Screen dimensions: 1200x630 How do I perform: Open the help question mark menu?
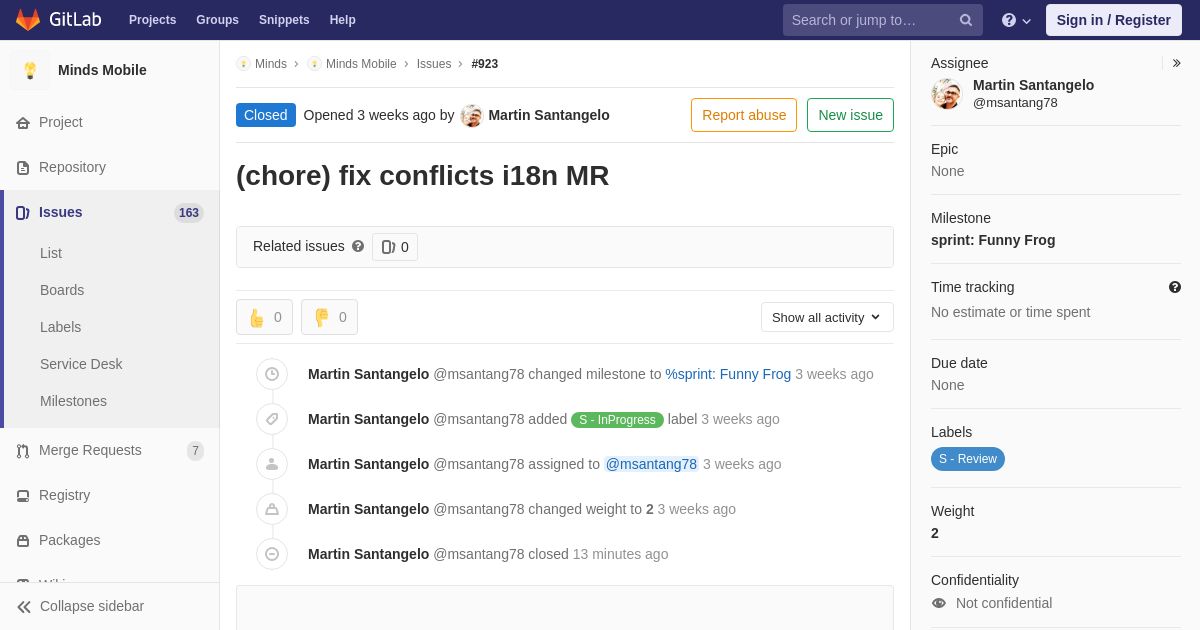[x=1016, y=20]
